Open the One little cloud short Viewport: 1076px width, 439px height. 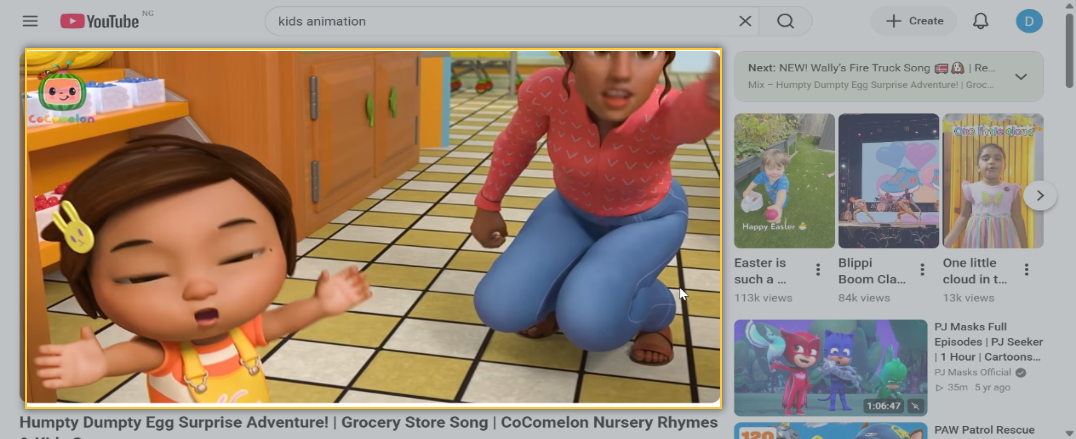point(993,180)
